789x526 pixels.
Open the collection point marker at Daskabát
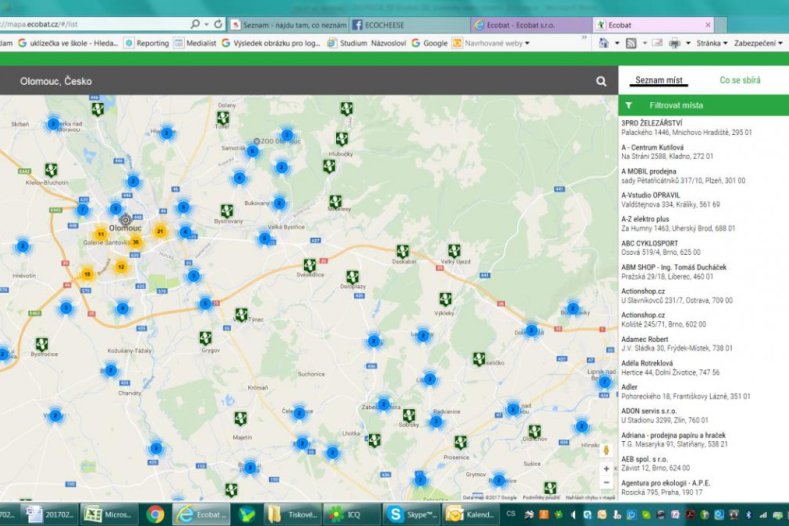pyautogui.click(x=402, y=251)
